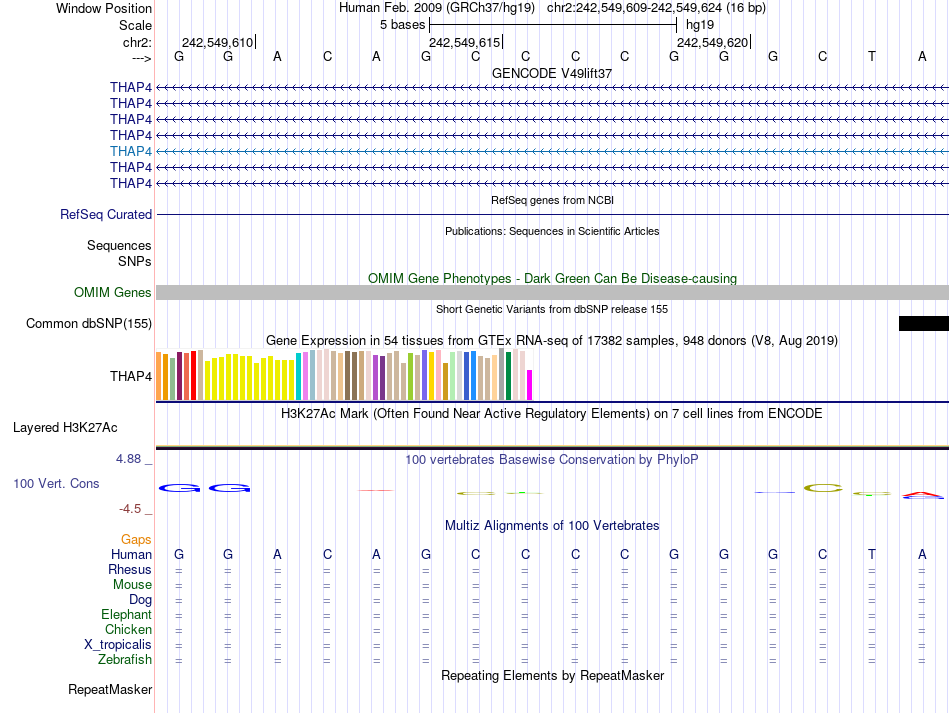
Task: Click 'Publications: Sequences in Scientific Articles' title
Action: 552,231
